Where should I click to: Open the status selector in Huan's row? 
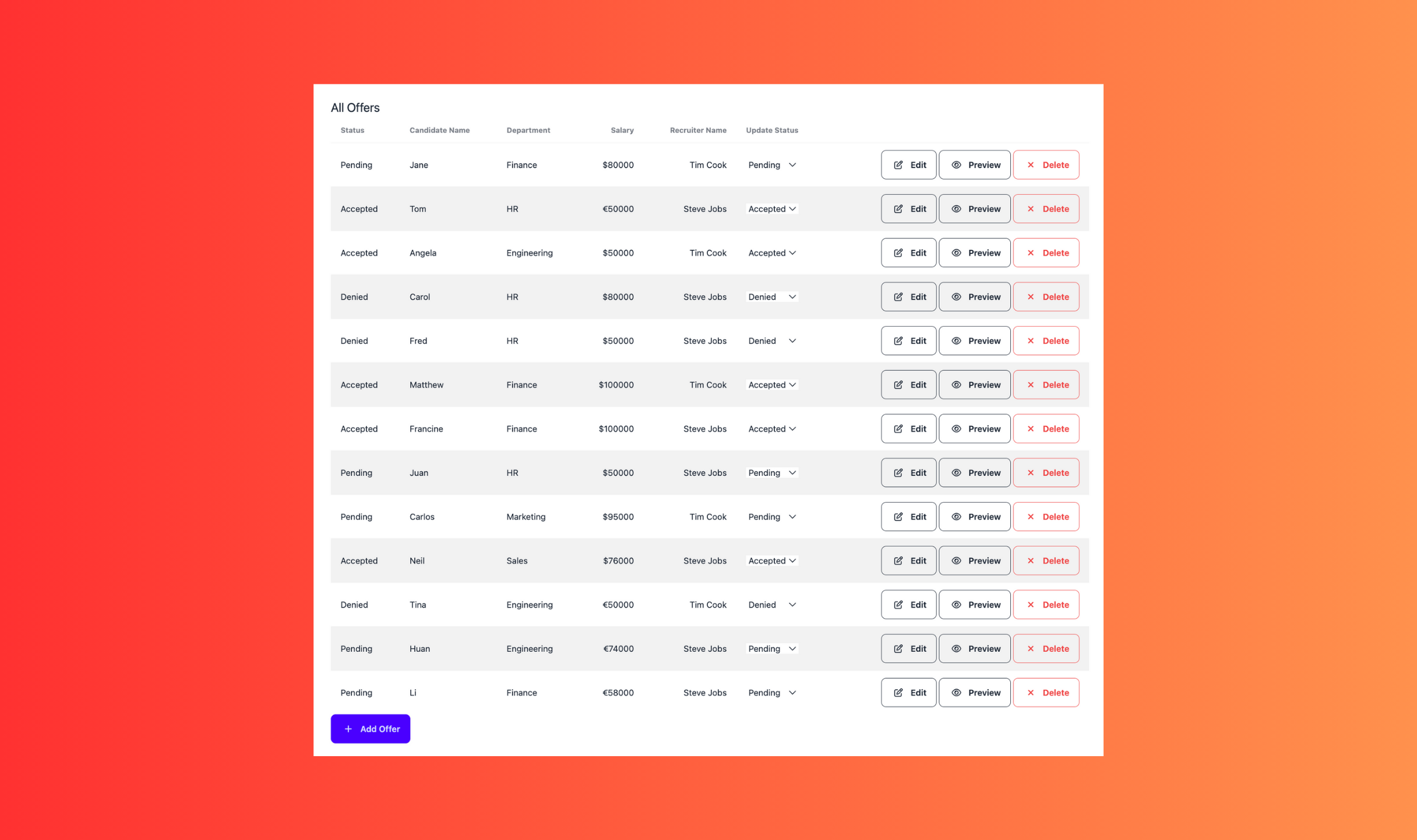click(x=771, y=648)
